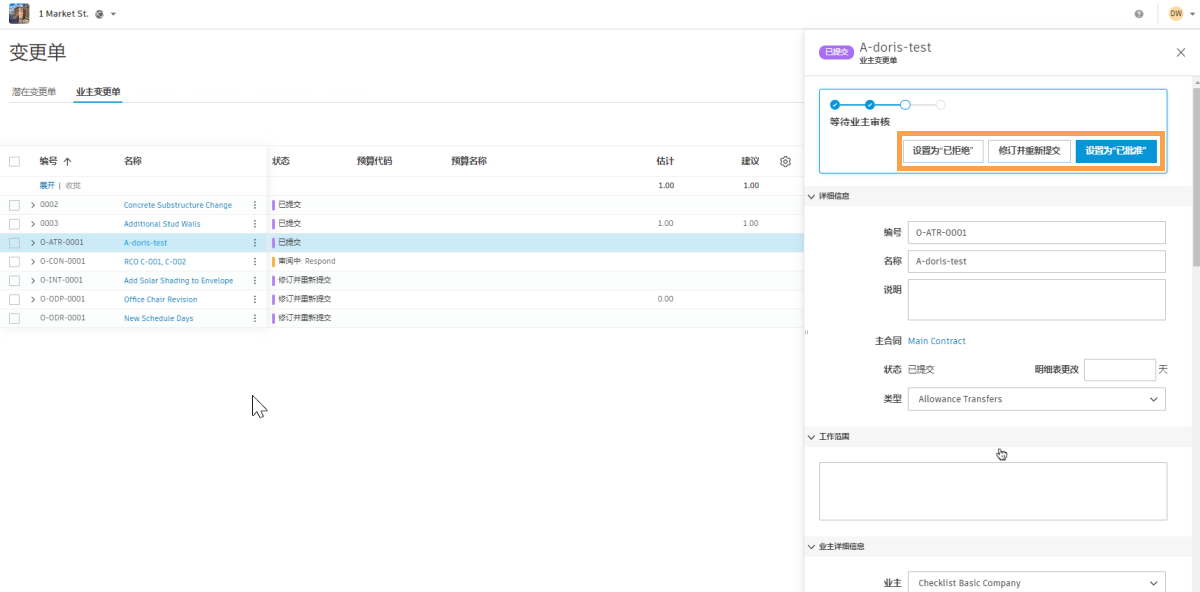The width and height of the screenshot is (1200, 592).
Task: Sort by 编号 column ascending arrow
Action: [67, 161]
